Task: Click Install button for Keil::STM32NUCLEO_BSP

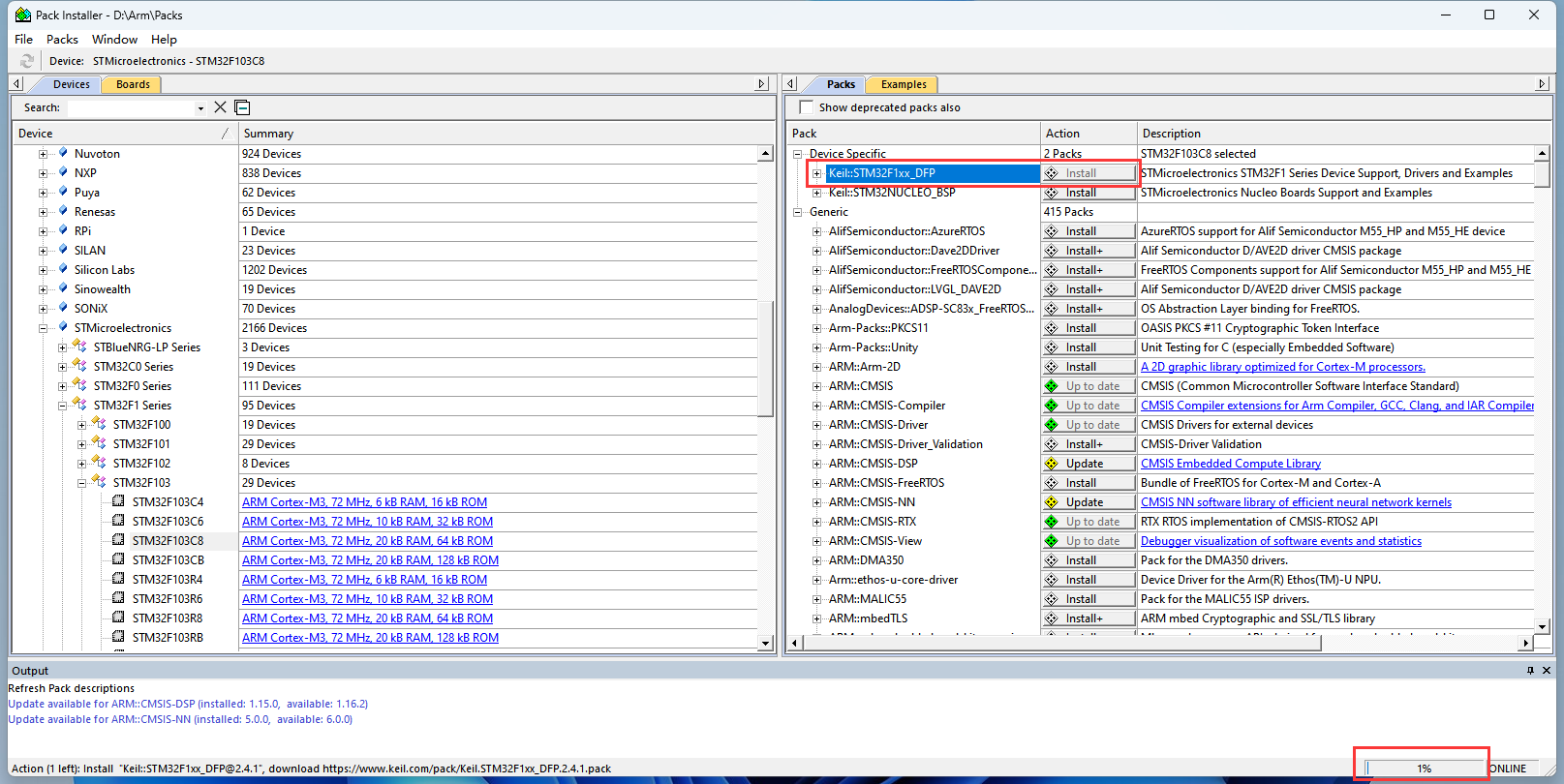Action: (1089, 193)
